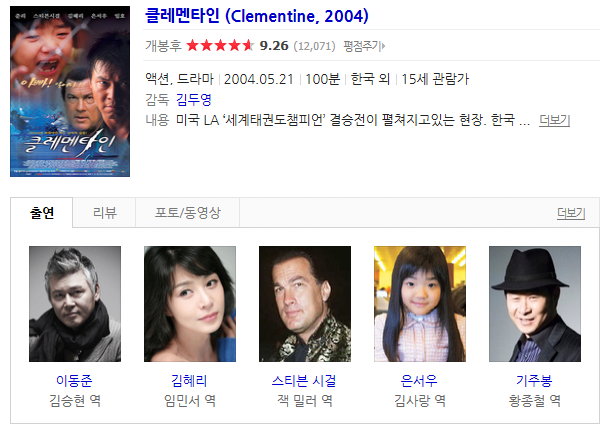The image size is (609, 433).
Task: Click 은서우's portrait photo
Action: (420, 304)
